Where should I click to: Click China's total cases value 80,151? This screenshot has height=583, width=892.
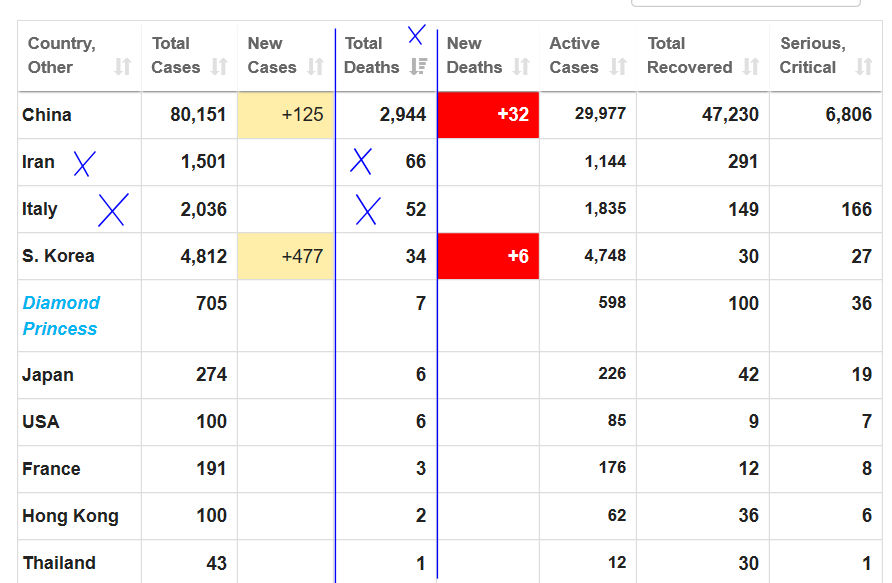[198, 115]
